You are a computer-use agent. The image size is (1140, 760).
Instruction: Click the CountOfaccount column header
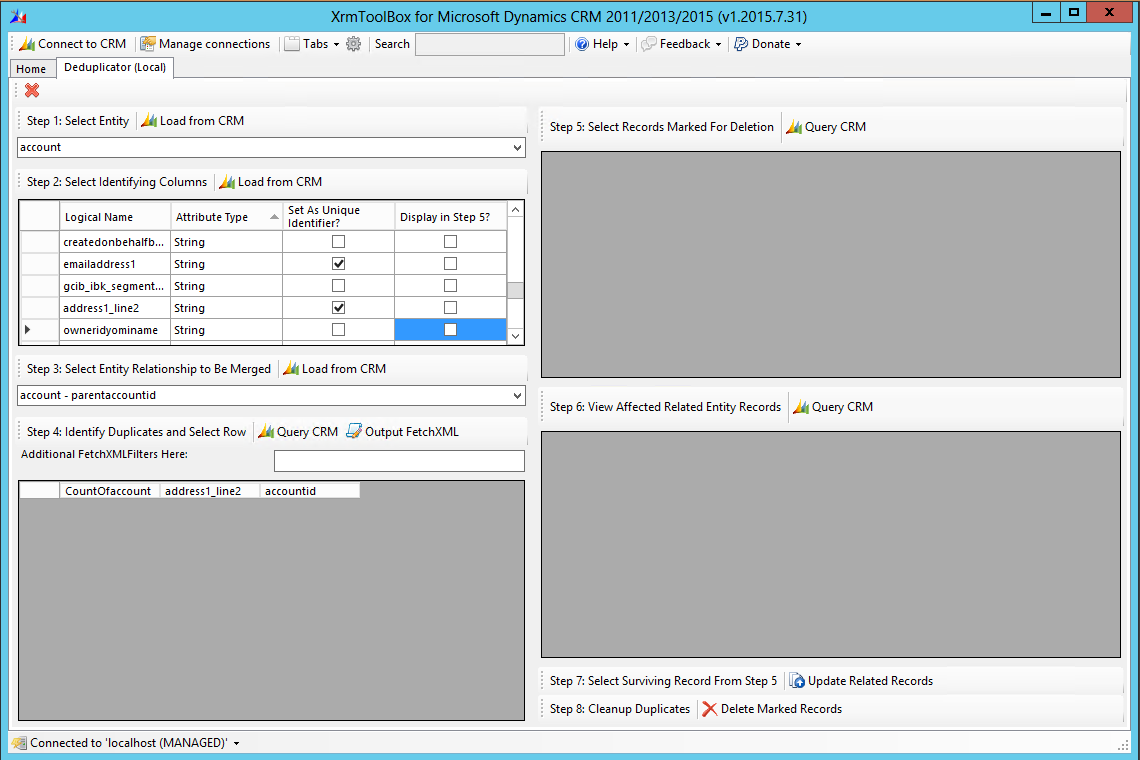click(109, 491)
